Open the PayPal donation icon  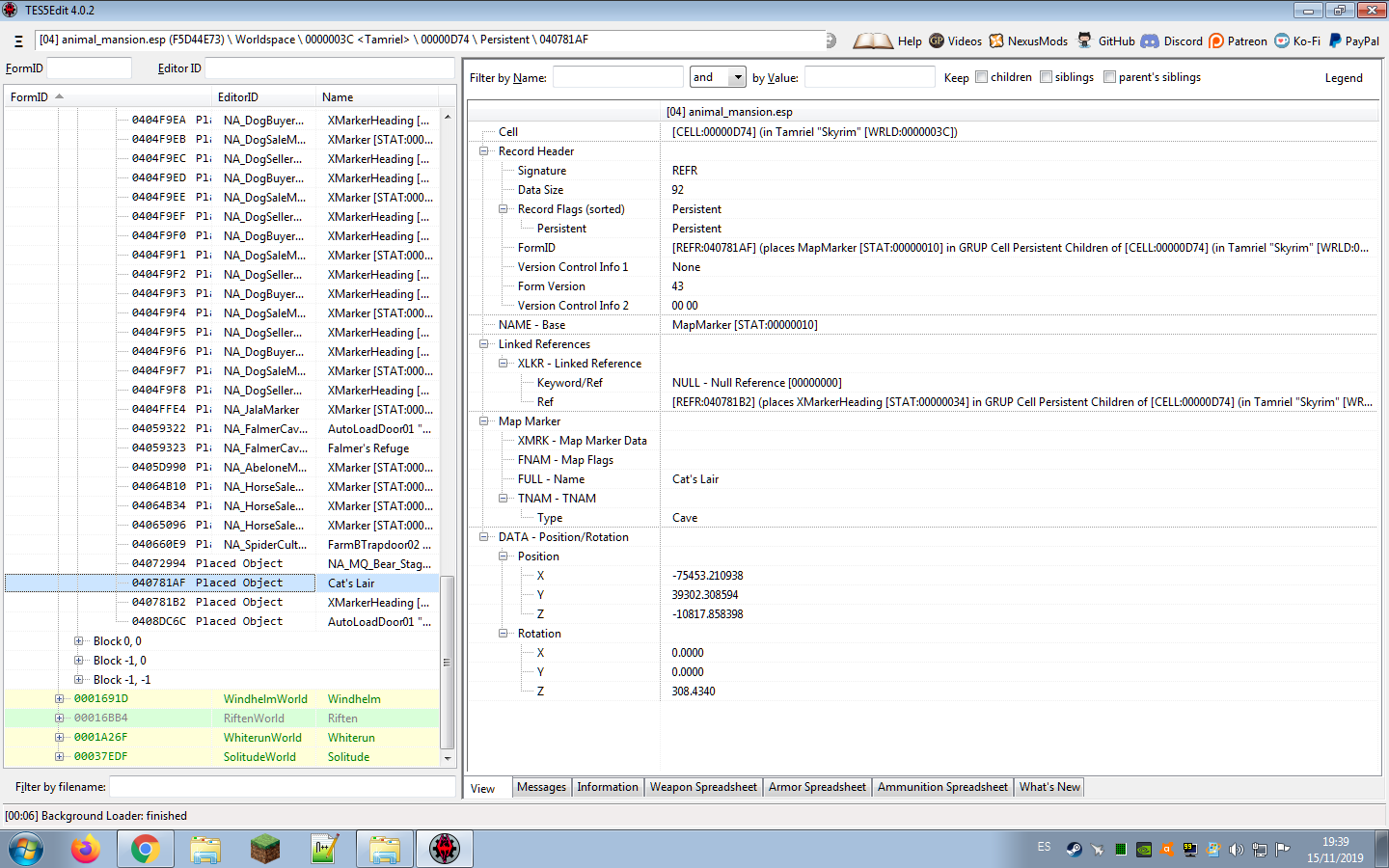pos(1335,41)
